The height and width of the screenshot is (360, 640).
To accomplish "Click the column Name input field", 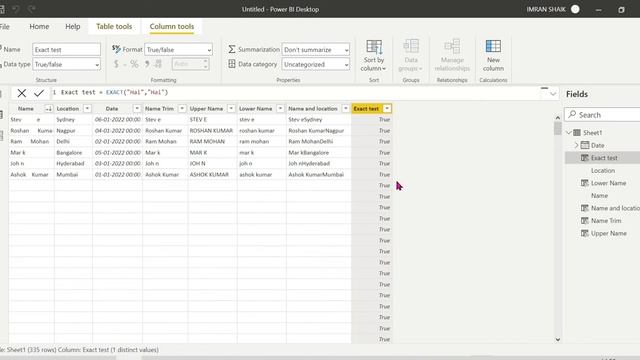I will point(67,49).
